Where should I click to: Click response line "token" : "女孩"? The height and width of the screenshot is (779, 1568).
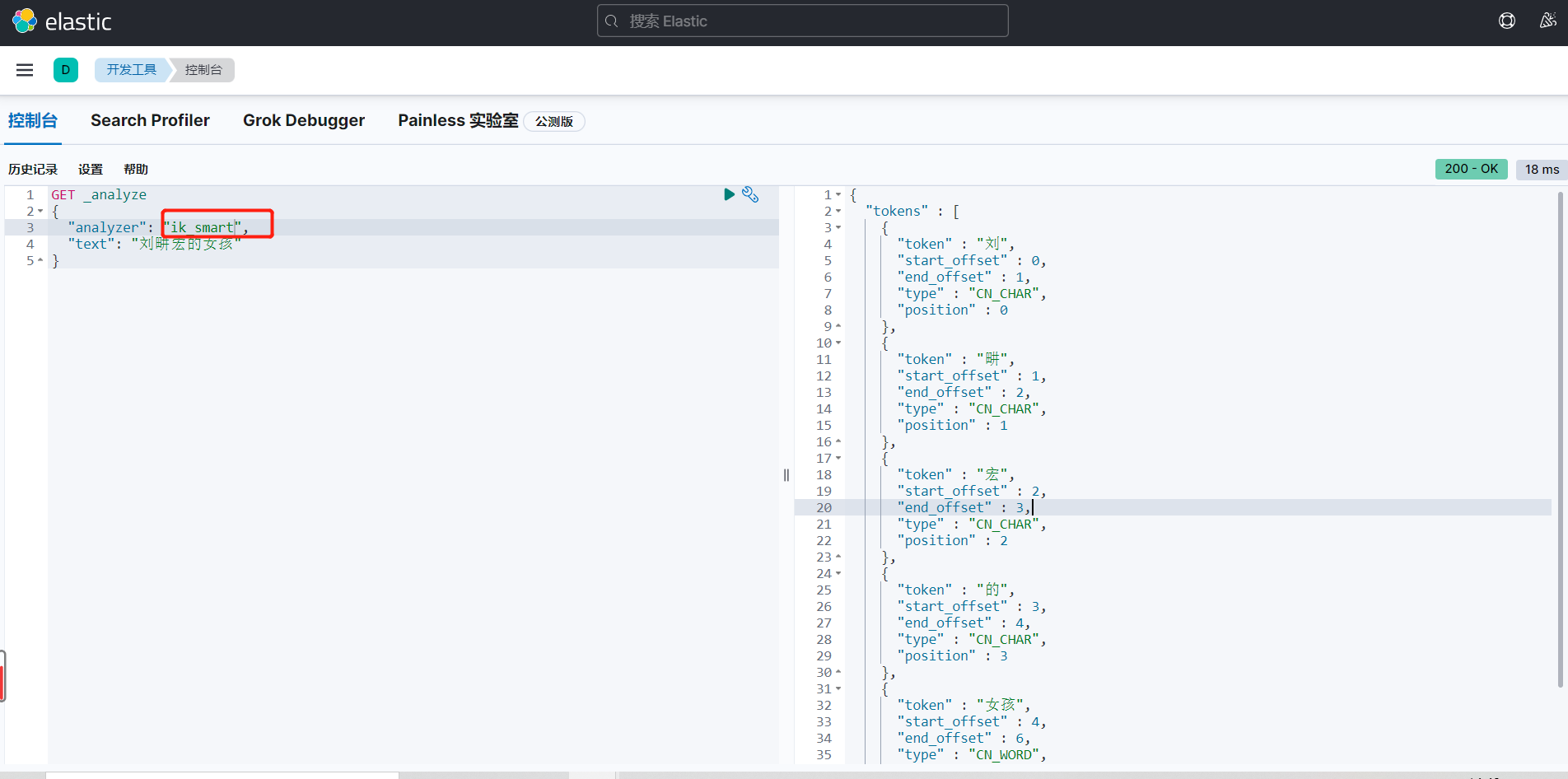click(x=964, y=705)
